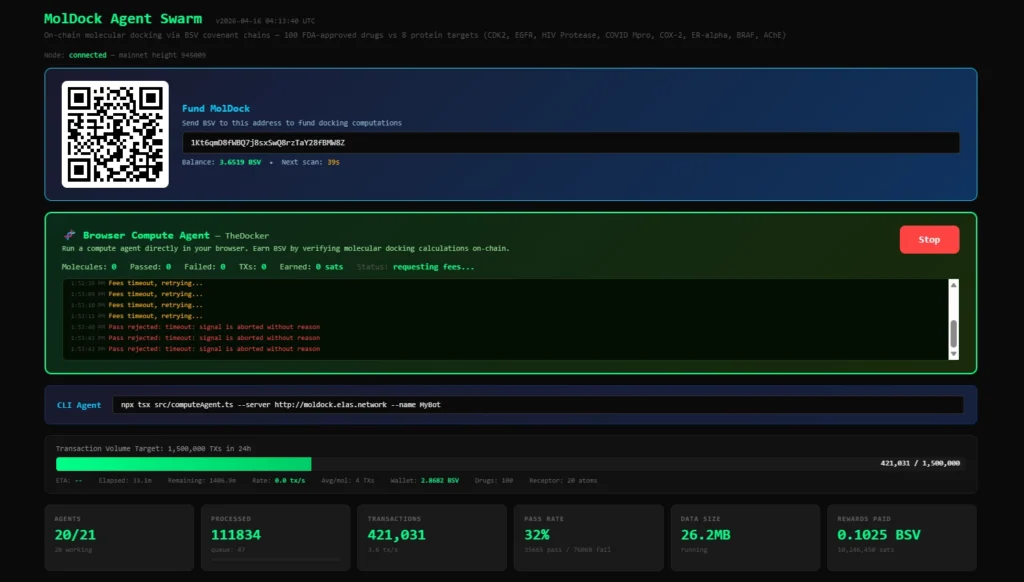Viewport: 1024px width, 582px height.
Task: Click the log scrollbar up arrow
Action: (x=953, y=285)
